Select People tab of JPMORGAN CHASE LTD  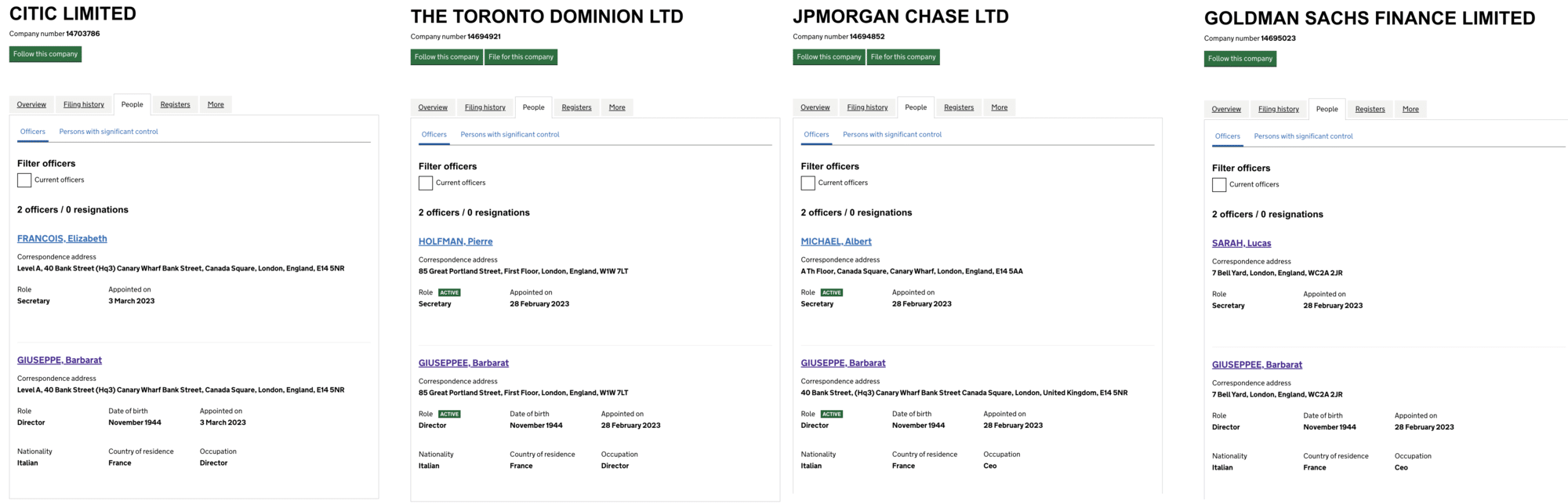pyautogui.click(x=916, y=107)
